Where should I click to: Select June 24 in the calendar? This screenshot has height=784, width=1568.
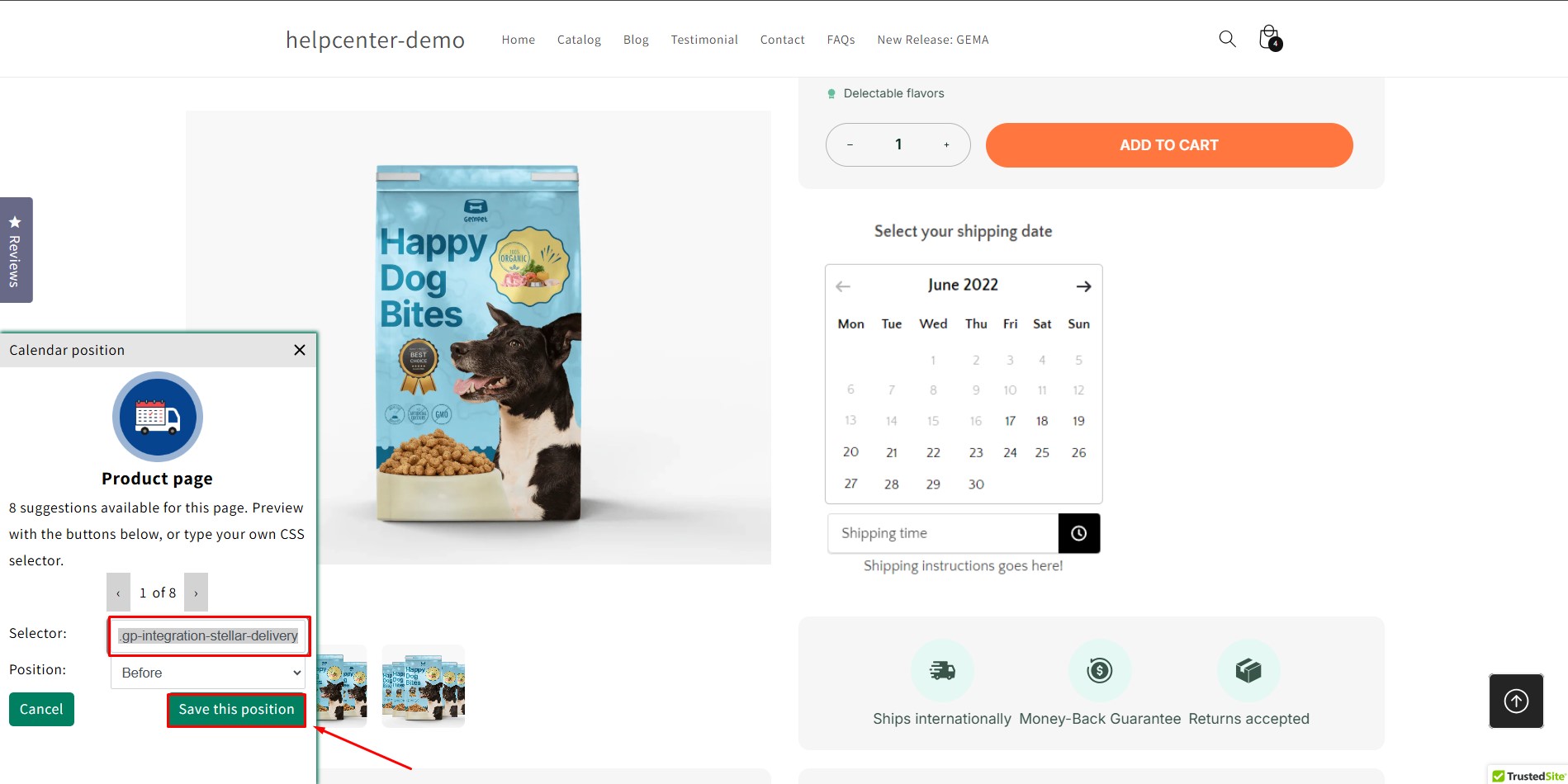point(1010,452)
